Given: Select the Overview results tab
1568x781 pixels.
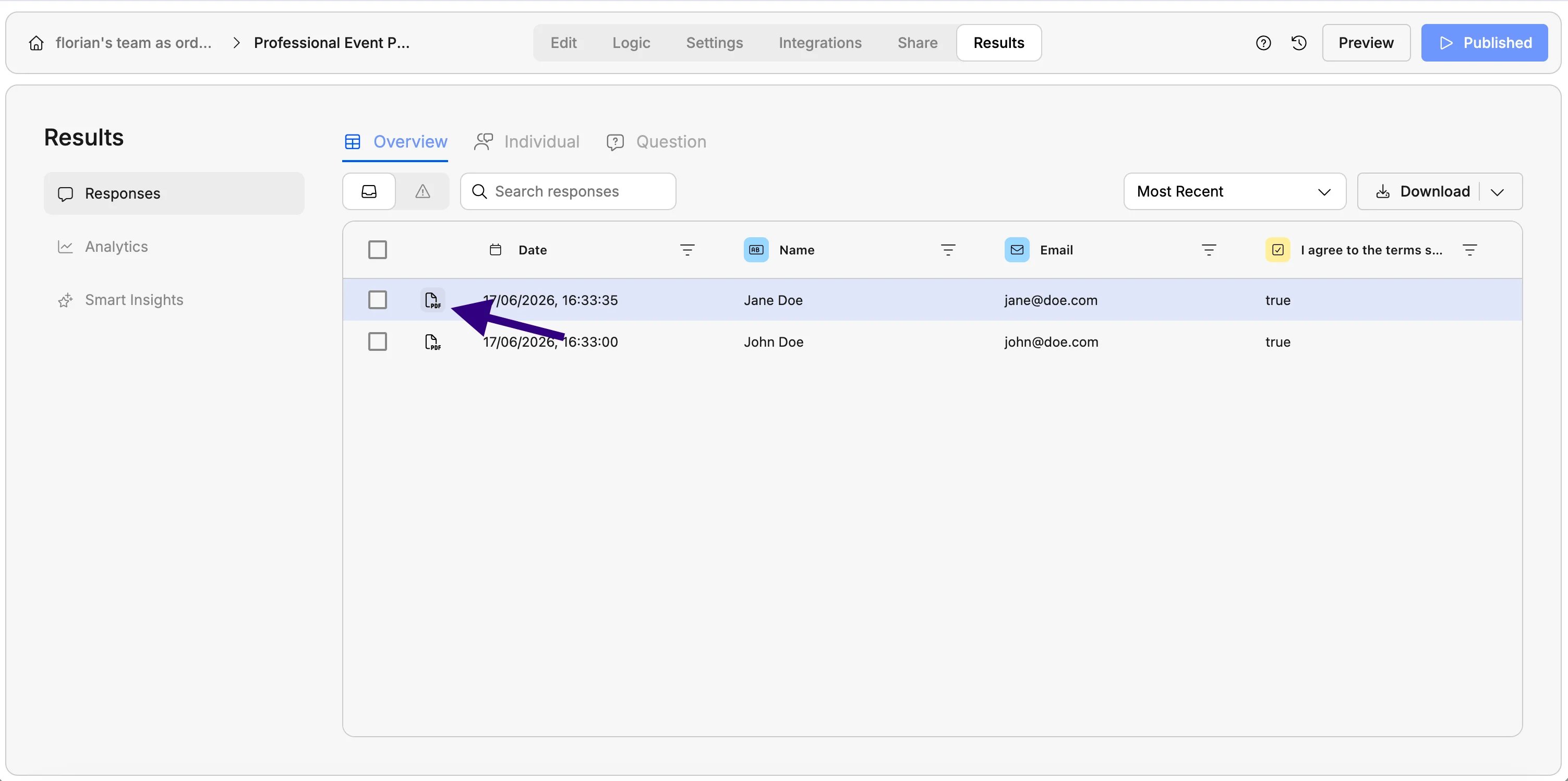Looking at the screenshot, I should point(396,142).
